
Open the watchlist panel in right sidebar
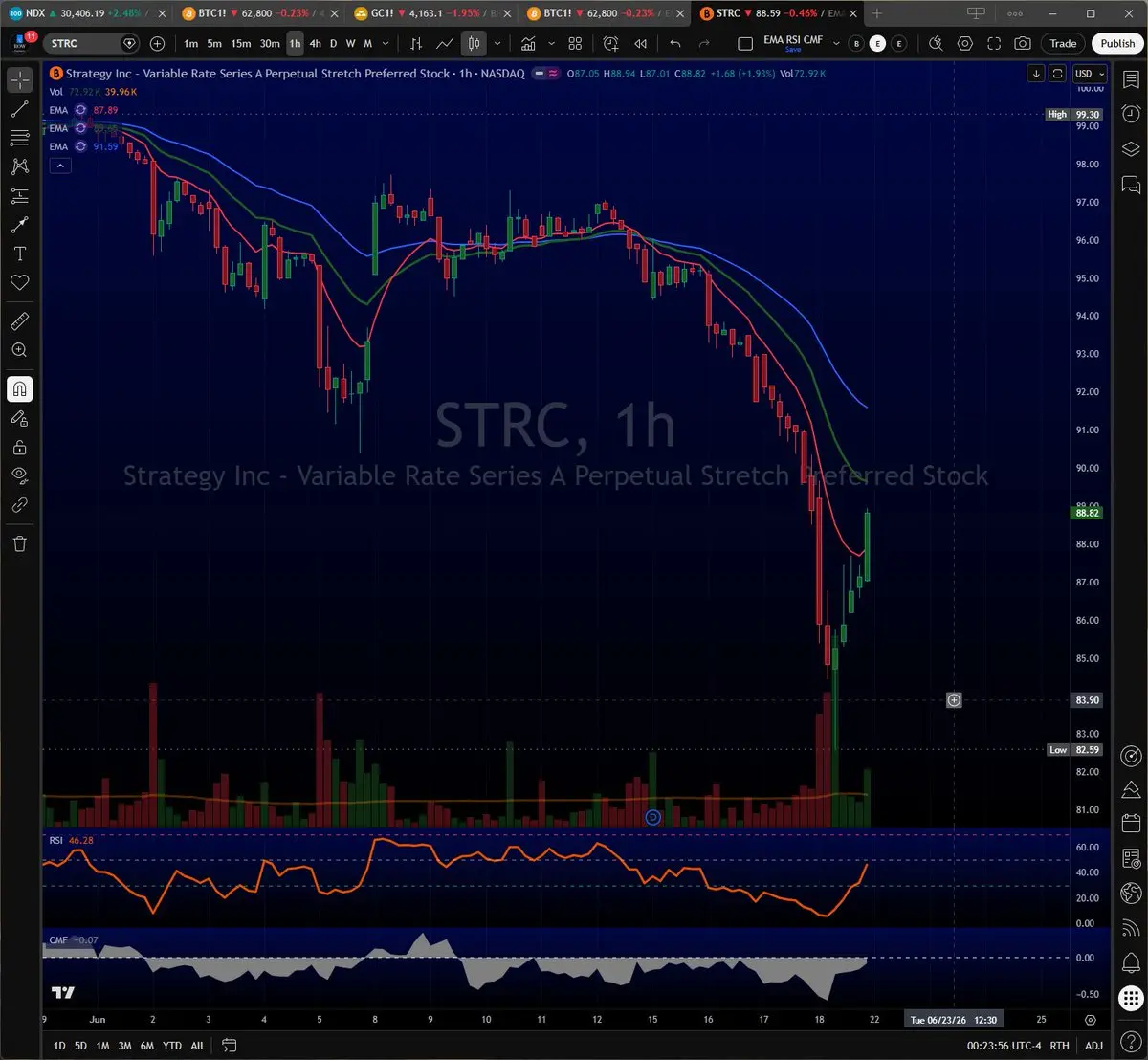(x=1130, y=80)
